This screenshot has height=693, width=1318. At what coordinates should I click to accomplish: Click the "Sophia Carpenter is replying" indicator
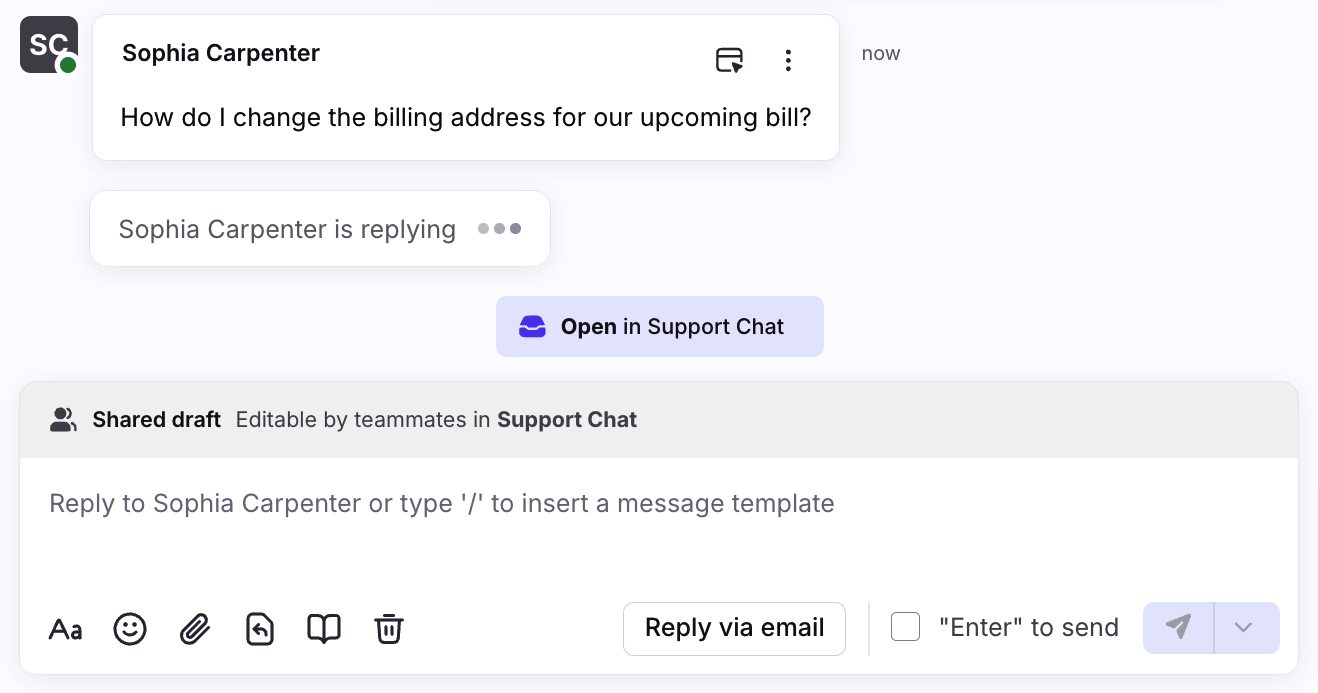pyautogui.click(x=319, y=229)
